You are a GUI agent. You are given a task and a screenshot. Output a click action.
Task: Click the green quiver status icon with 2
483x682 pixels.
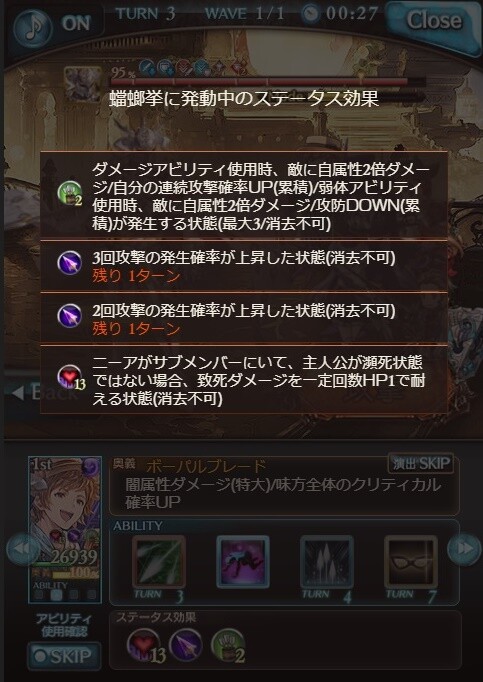pos(228,646)
